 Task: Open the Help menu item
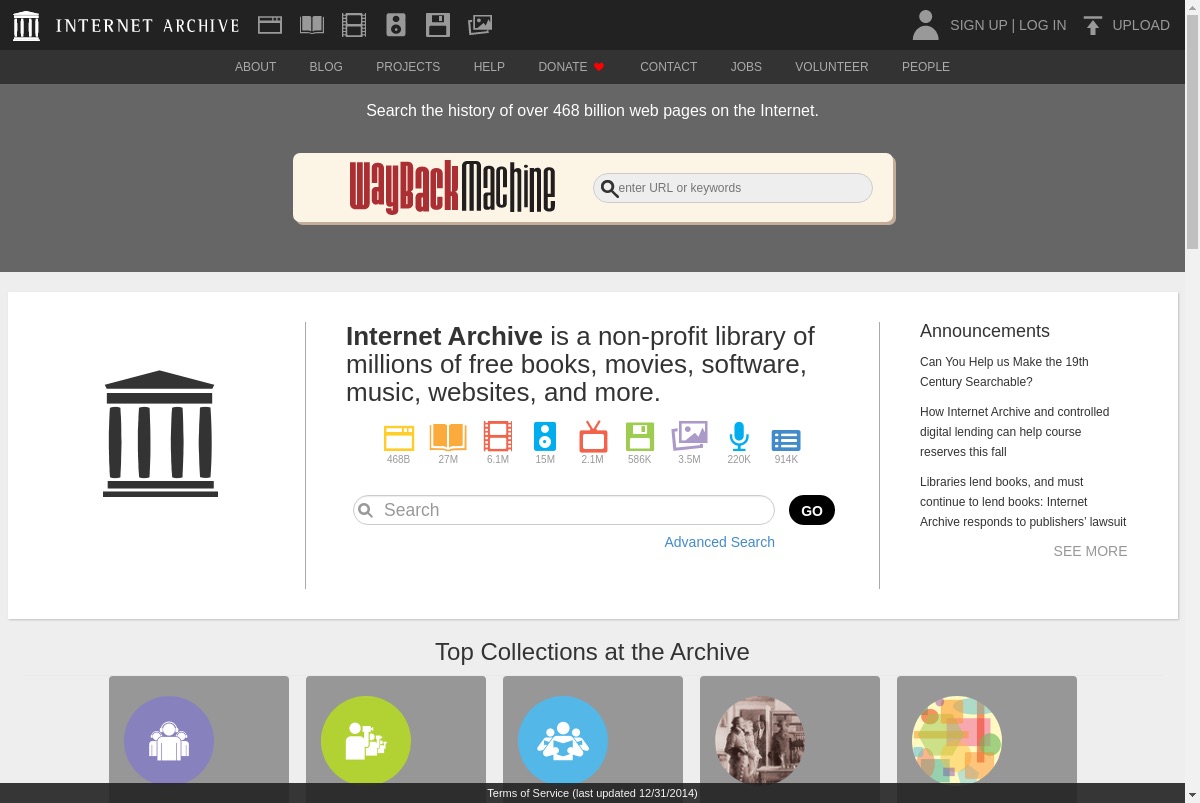pos(489,67)
